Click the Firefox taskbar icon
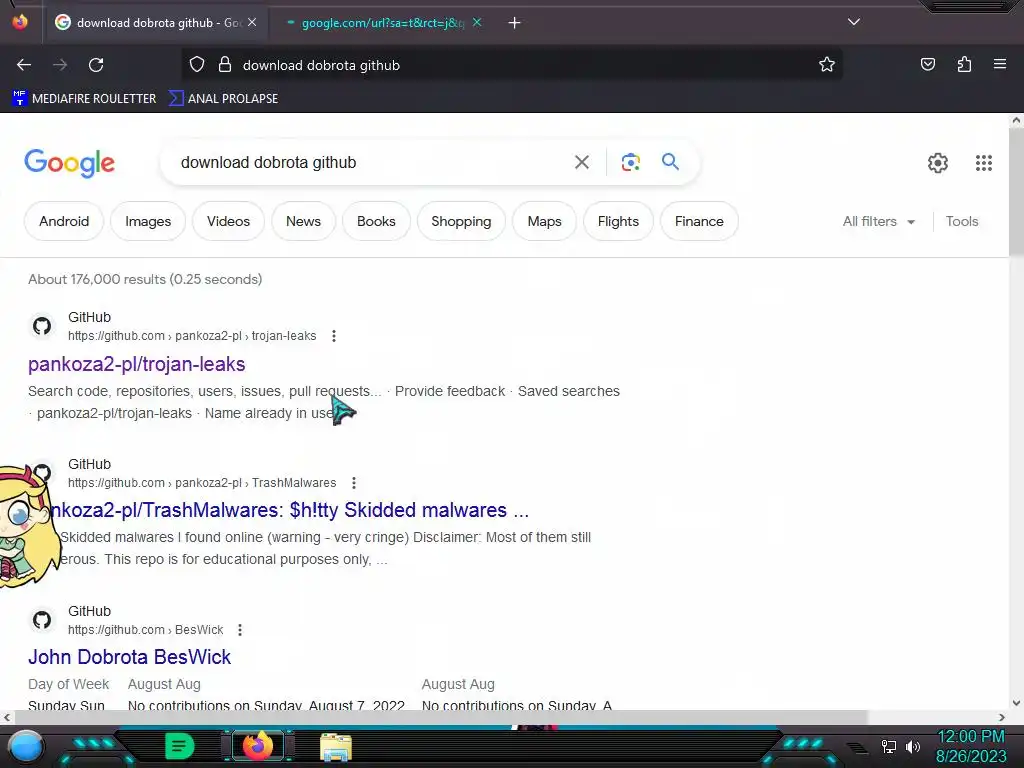Viewport: 1024px width, 768px height. tap(257, 746)
